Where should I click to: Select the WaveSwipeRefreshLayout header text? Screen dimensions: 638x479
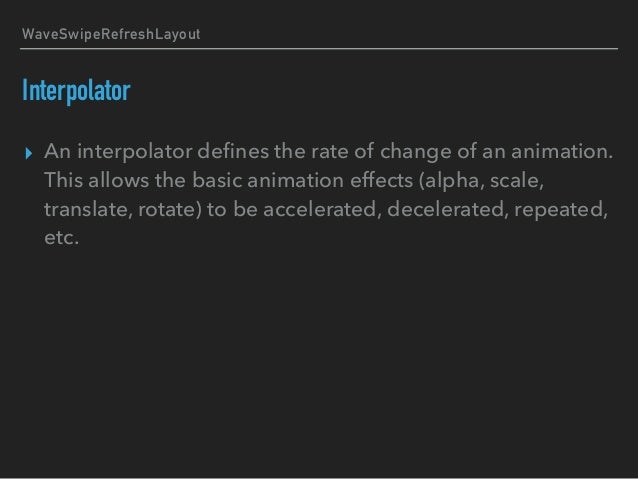click(111, 34)
